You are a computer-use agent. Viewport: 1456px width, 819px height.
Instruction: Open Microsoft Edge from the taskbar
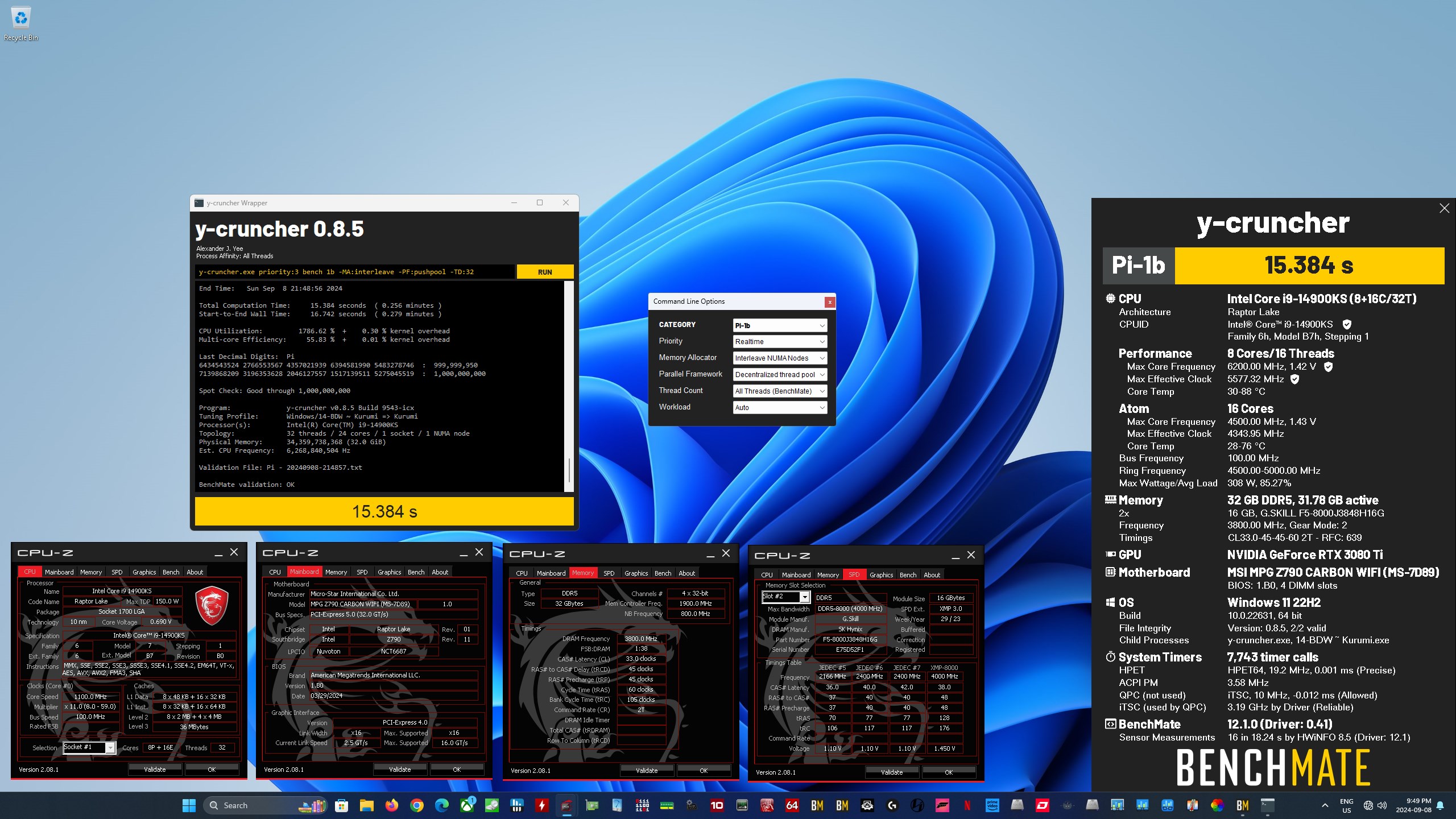point(441,805)
